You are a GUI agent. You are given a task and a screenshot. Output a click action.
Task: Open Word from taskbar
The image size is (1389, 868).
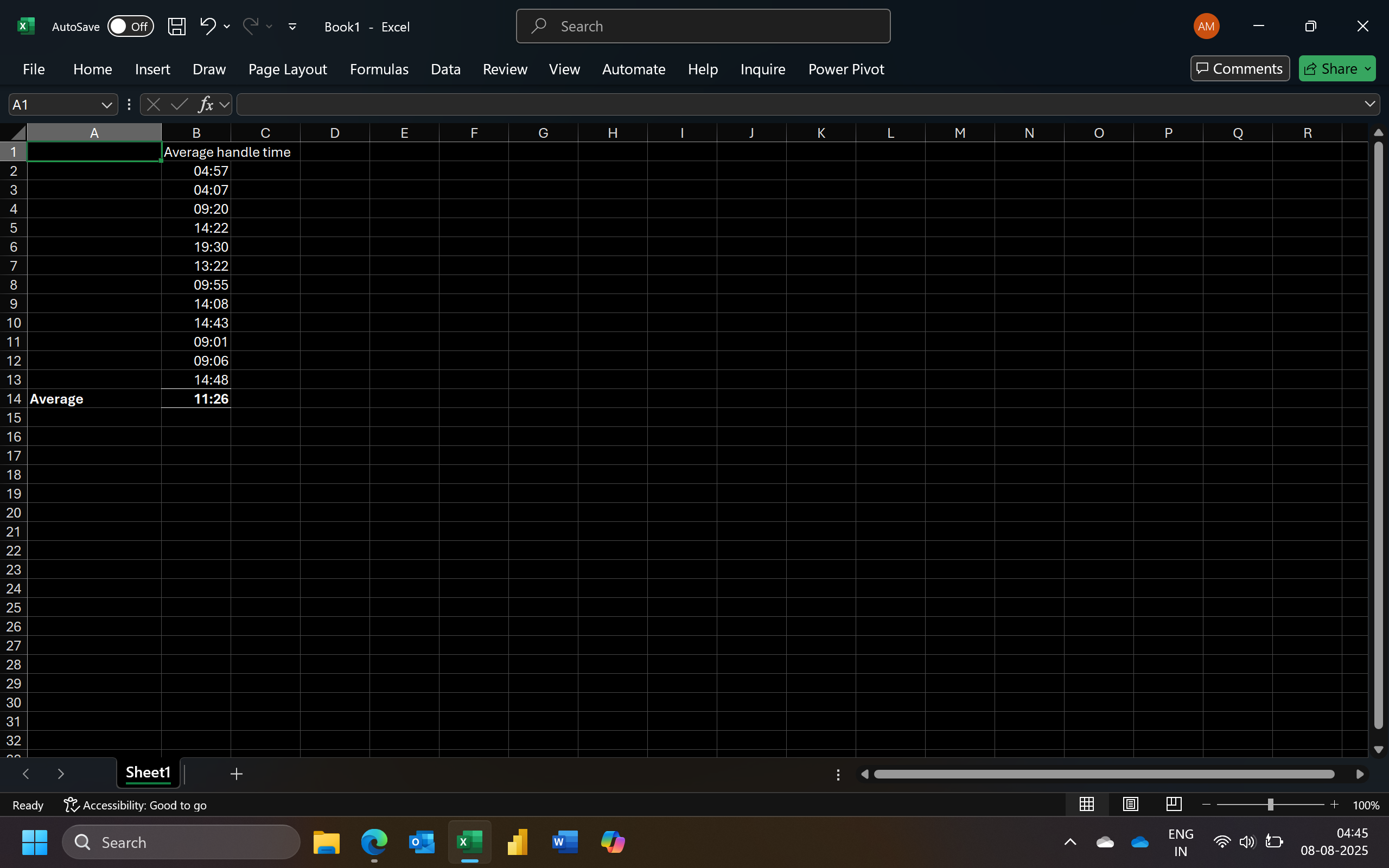[x=565, y=842]
